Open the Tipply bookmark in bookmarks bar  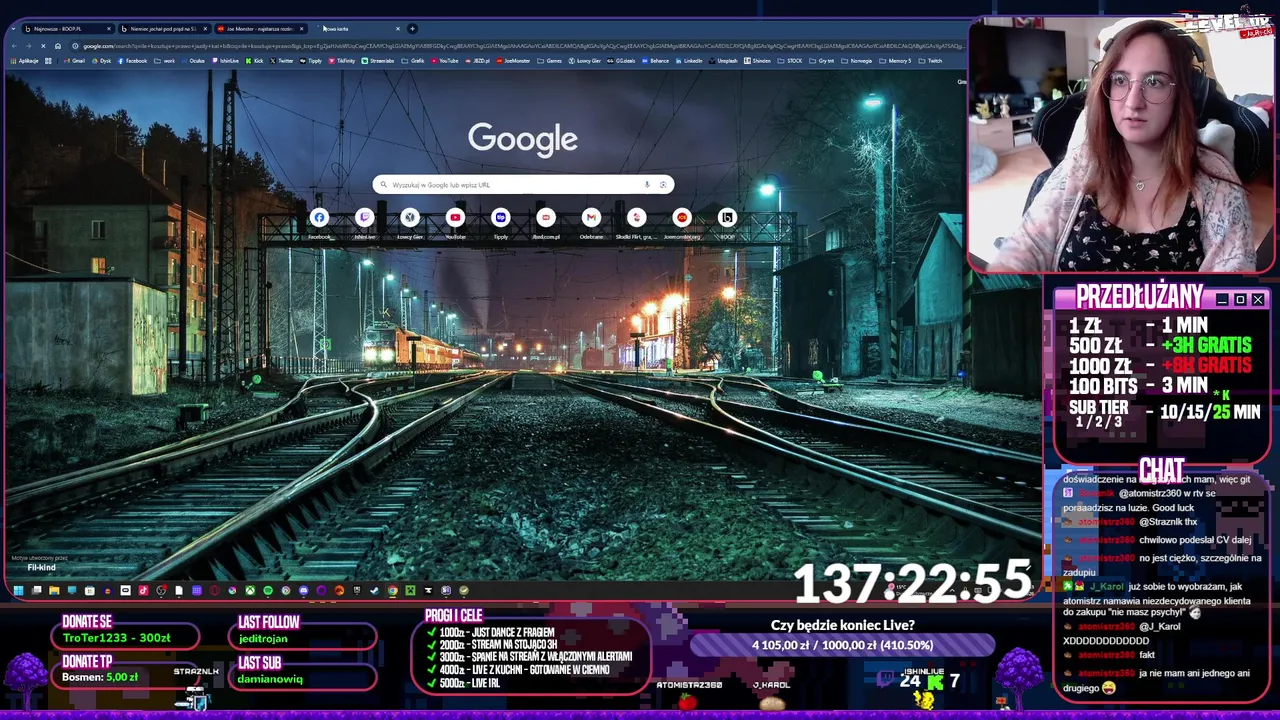[310, 61]
